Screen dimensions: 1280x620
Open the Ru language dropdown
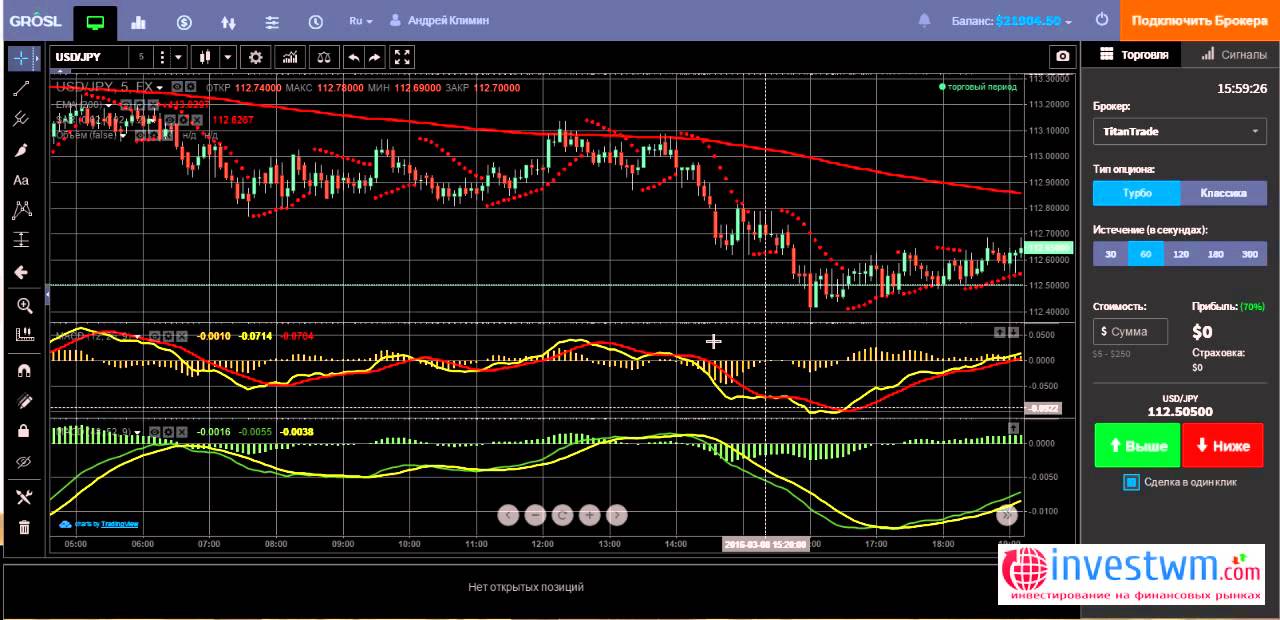[360, 20]
